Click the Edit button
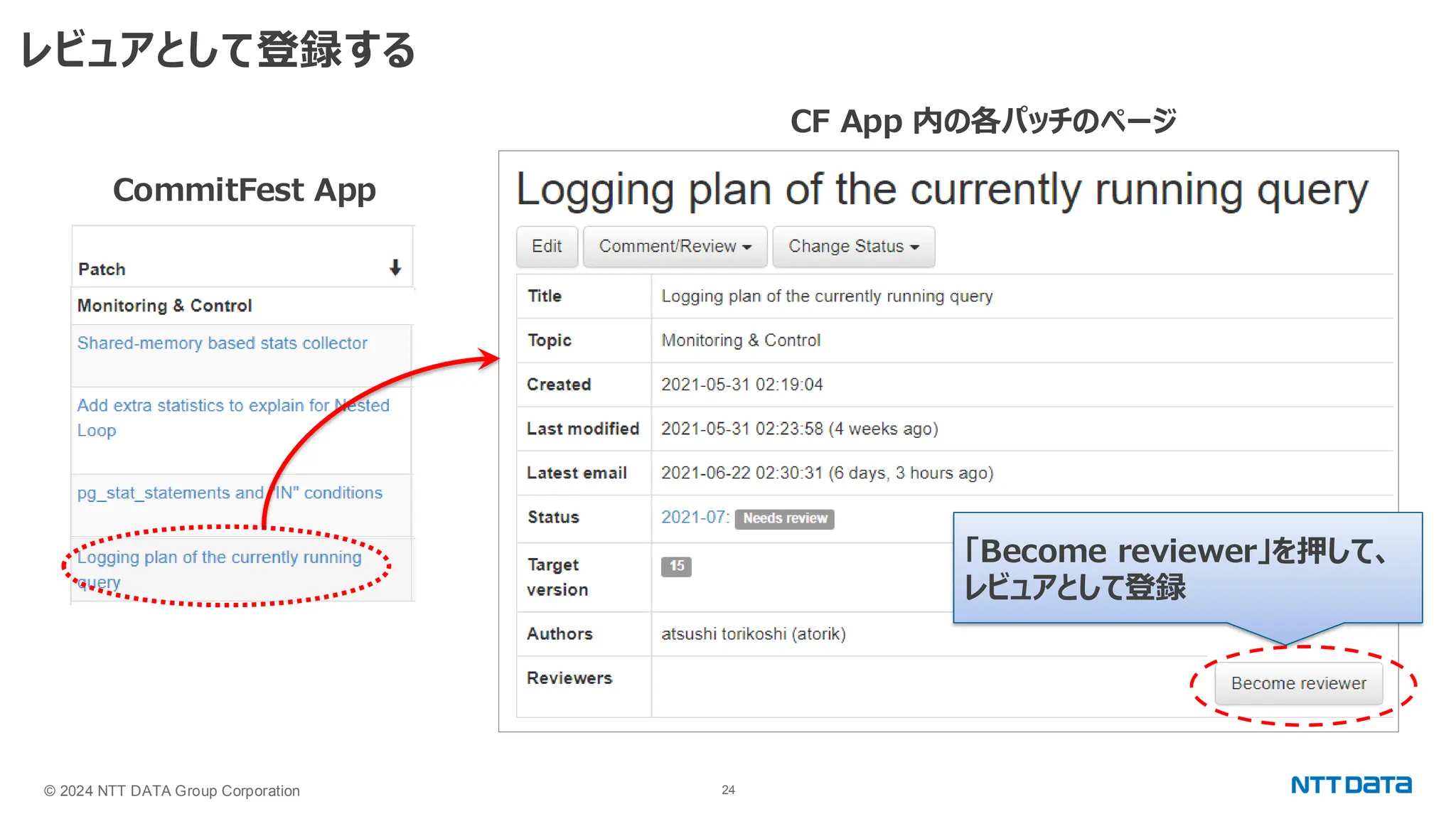The height and width of the screenshot is (819, 1456). [546, 247]
